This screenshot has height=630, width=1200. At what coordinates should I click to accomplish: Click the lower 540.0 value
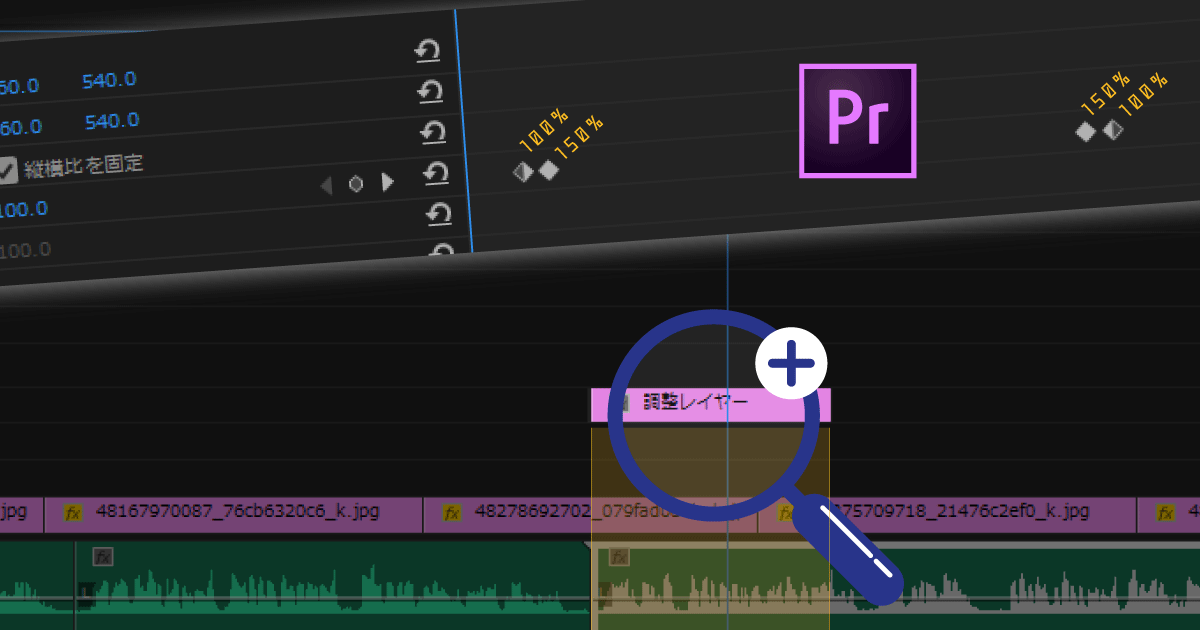tap(112, 122)
